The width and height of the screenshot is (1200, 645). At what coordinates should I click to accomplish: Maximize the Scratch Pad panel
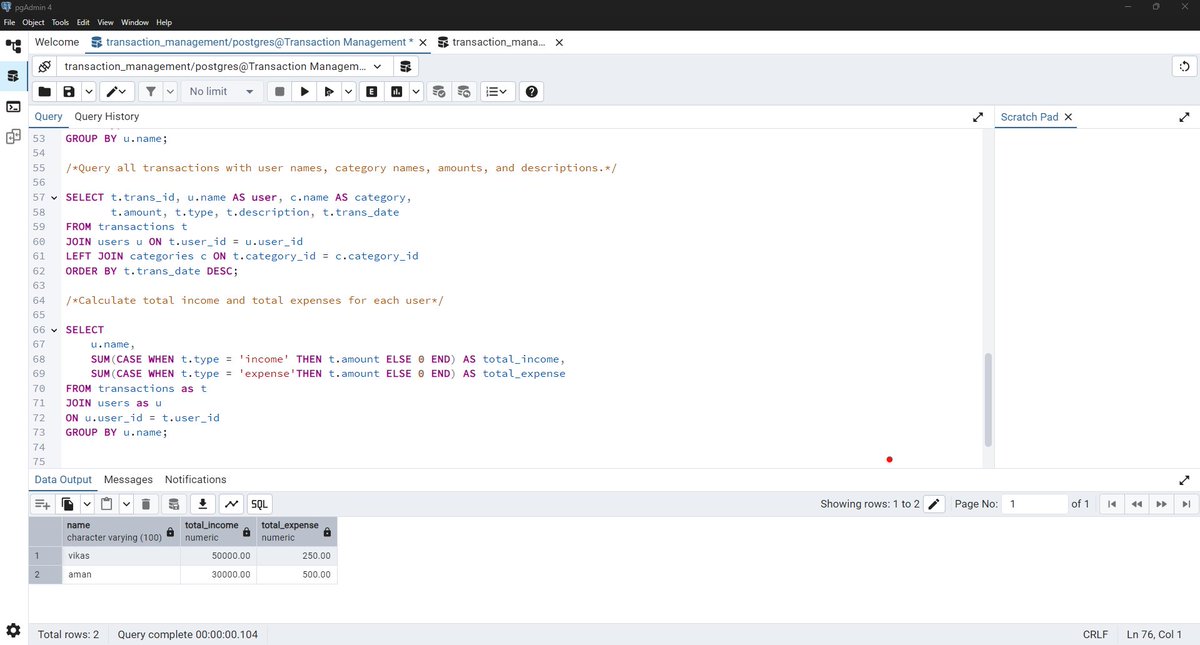[1185, 117]
